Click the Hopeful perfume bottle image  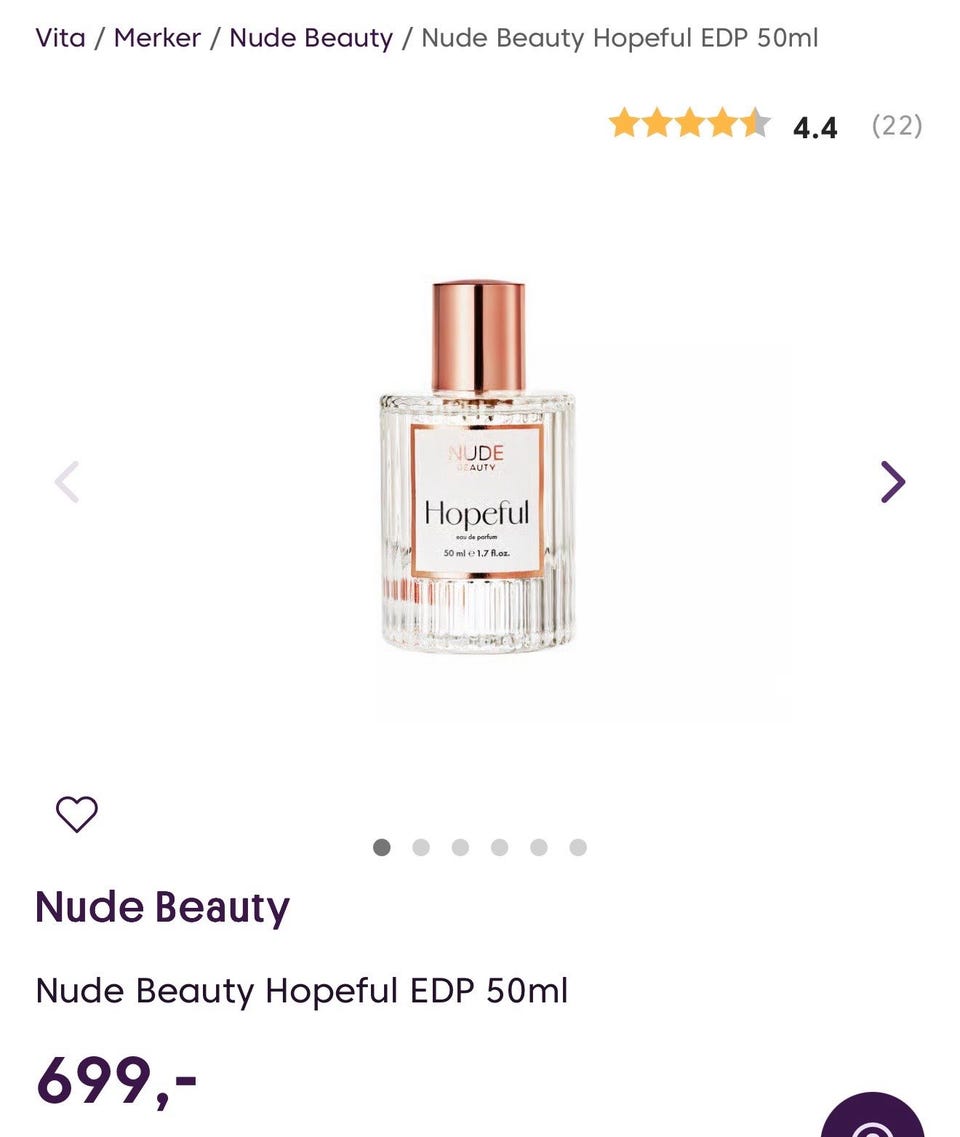tap(478, 466)
